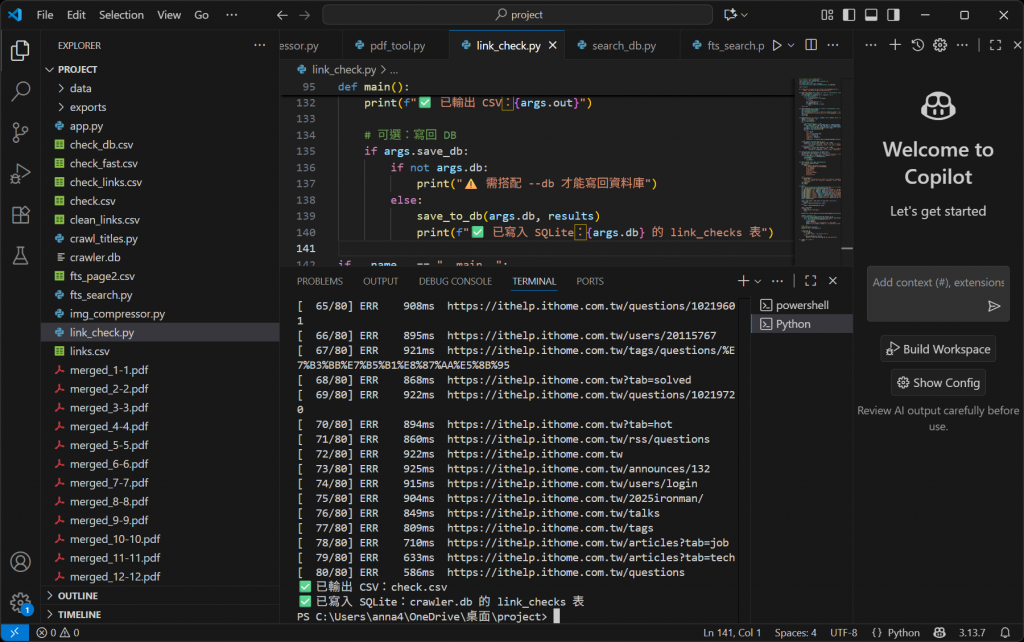Open the Testing flask icon
The width and height of the screenshot is (1024, 642).
tap(20, 256)
